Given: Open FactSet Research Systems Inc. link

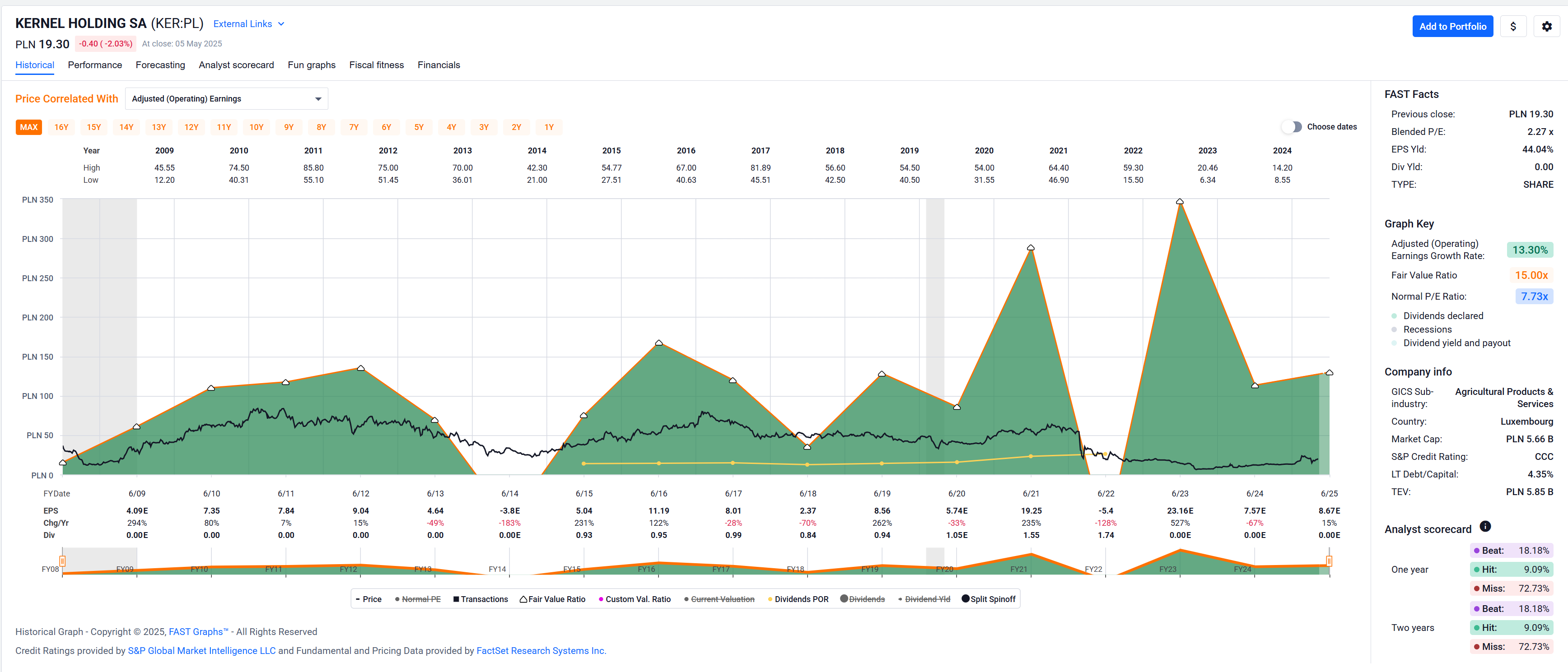Looking at the screenshot, I should coord(541,651).
